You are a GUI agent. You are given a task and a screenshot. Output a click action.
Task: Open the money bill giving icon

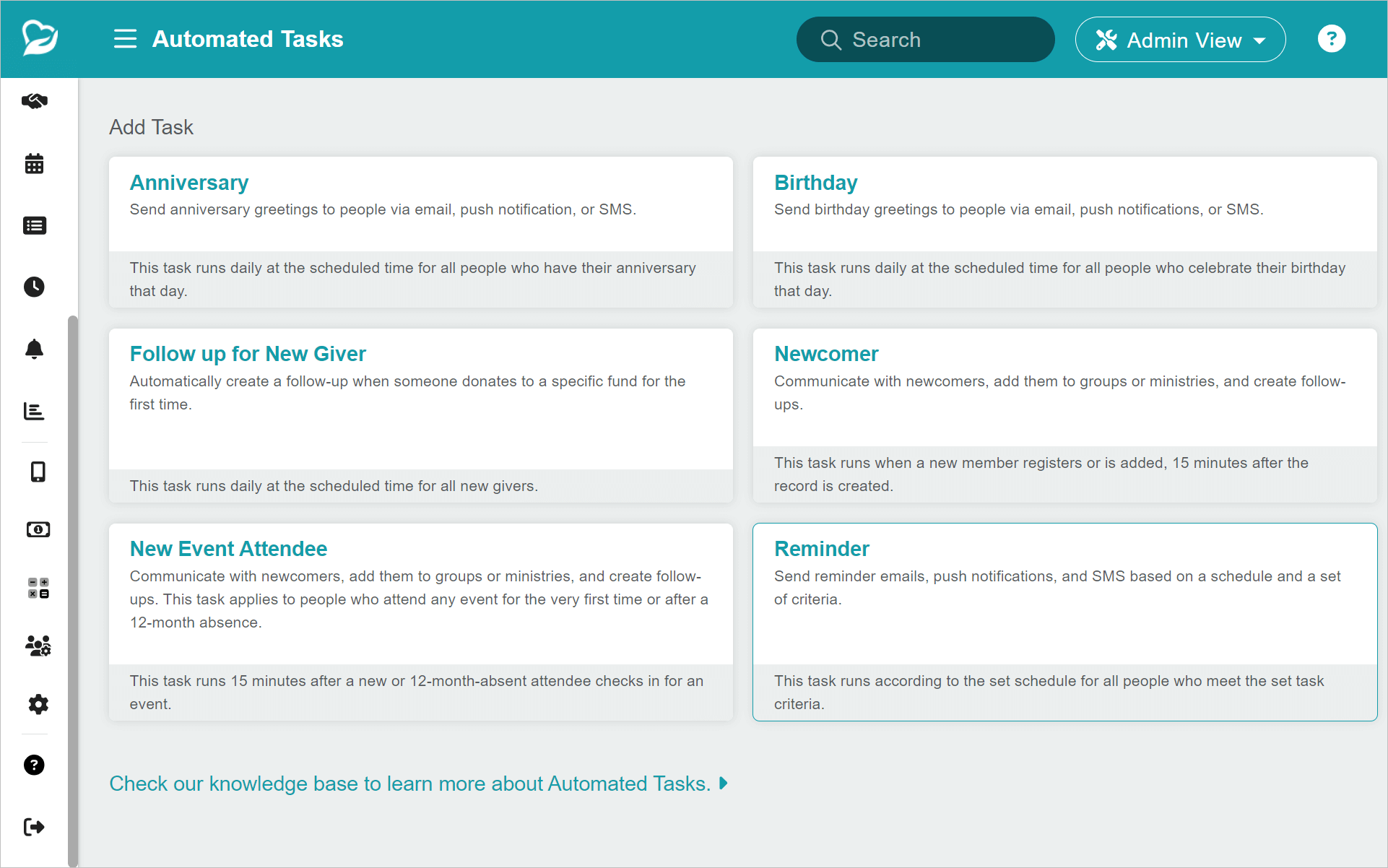(38, 529)
